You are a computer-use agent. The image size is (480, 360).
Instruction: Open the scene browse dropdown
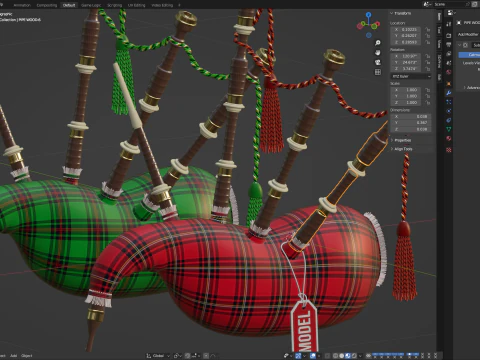427,4
